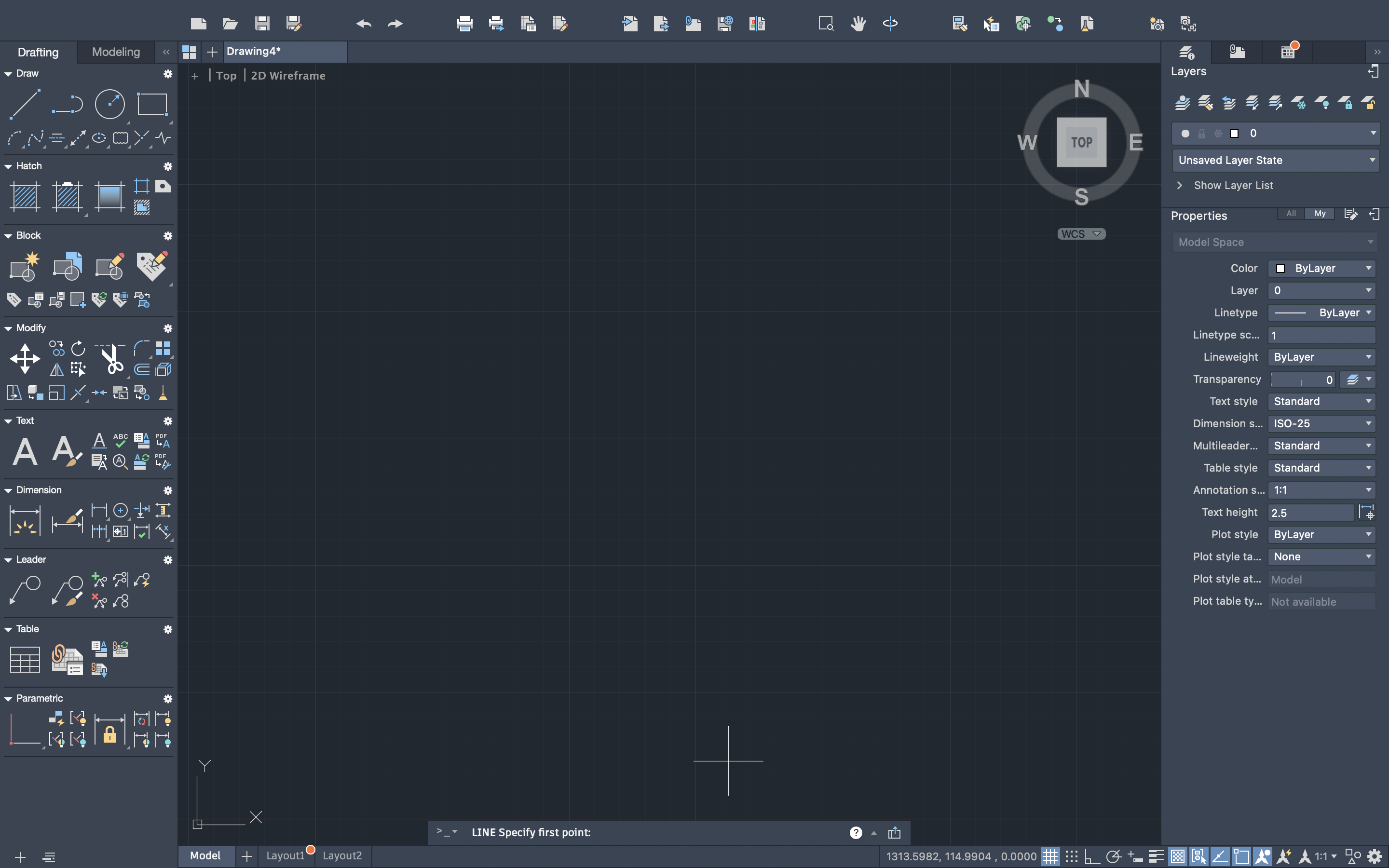Select the linear dimension tool
1389x868 pixels.
point(99,510)
